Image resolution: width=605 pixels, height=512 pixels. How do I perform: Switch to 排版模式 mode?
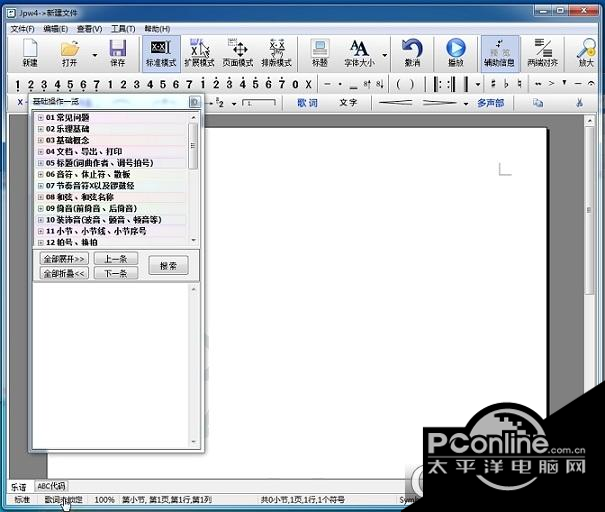pyautogui.click(x=276, y=53)
